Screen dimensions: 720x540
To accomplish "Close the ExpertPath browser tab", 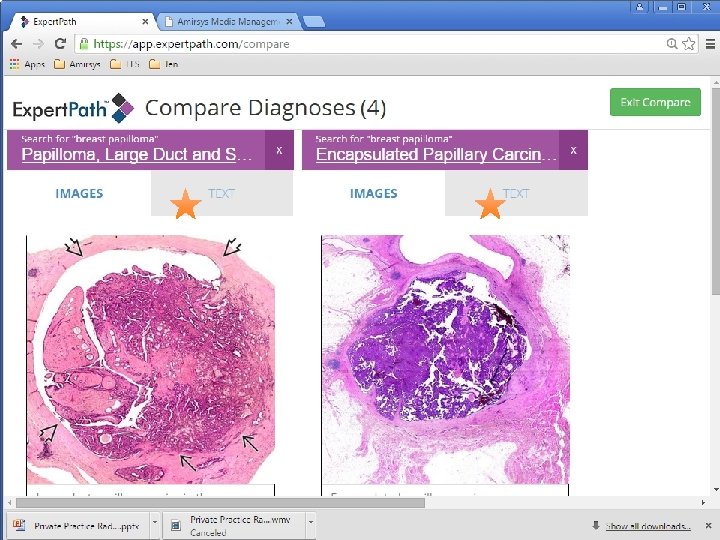I will pos(145,21).
